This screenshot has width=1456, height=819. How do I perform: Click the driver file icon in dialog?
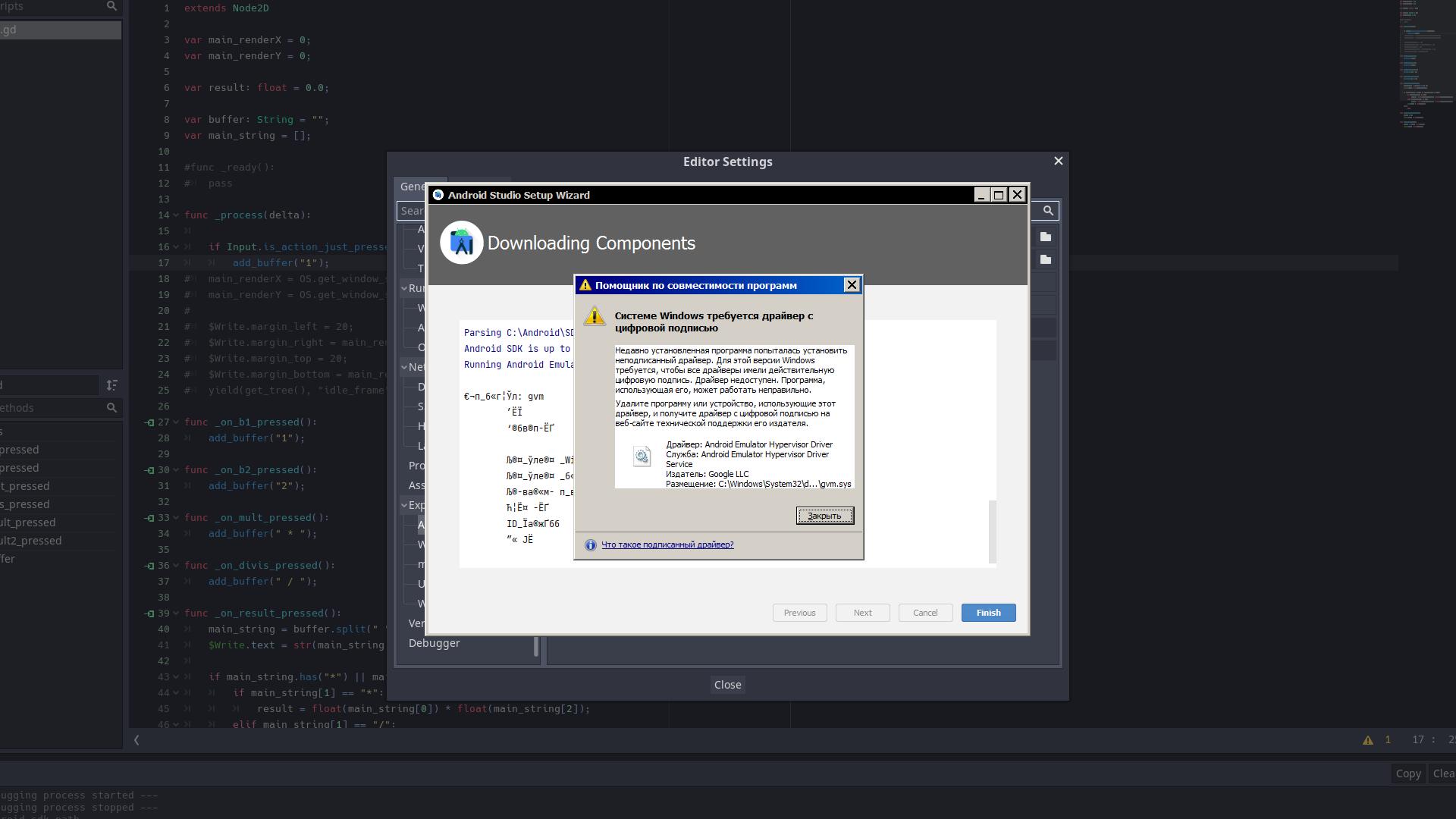642,456
